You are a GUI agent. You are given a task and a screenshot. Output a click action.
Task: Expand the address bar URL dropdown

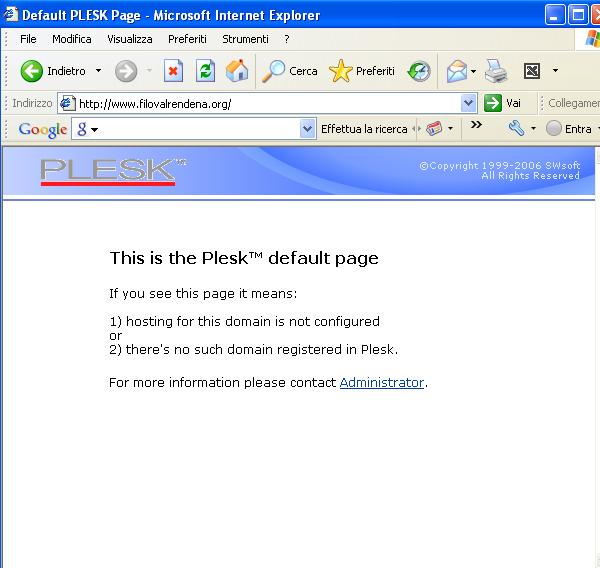coord(468,103)
